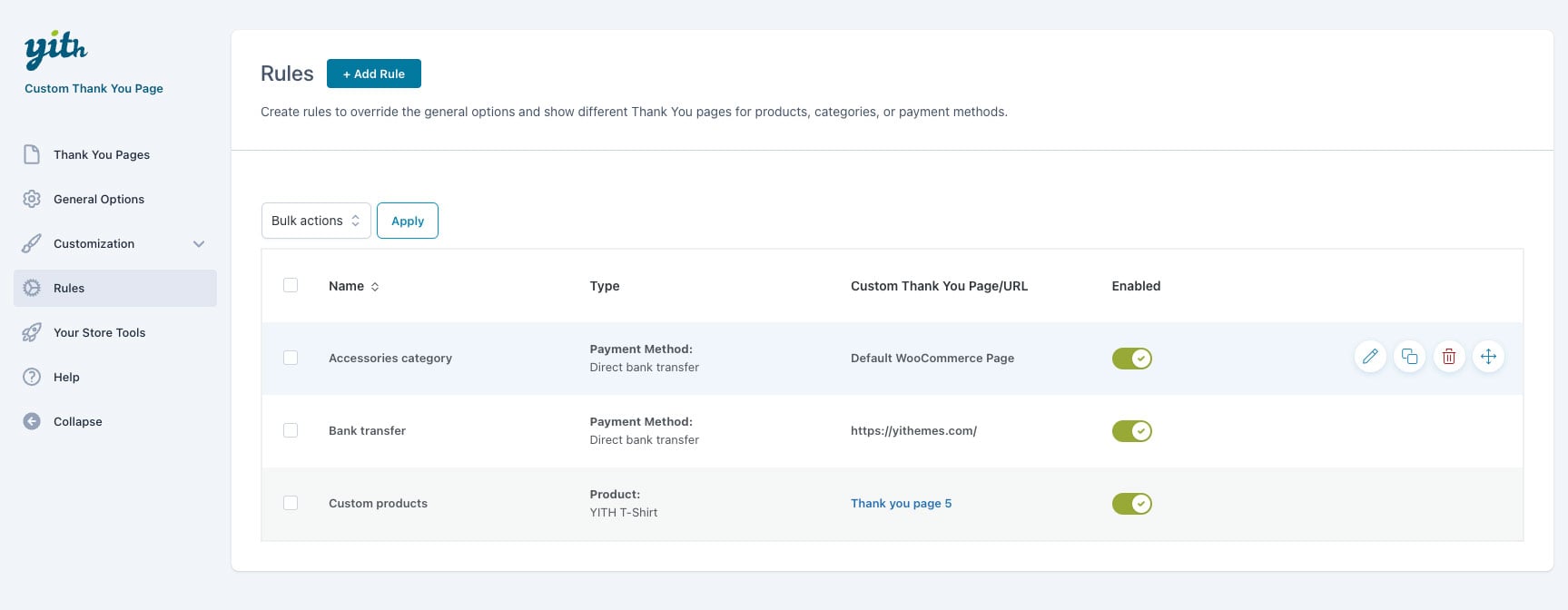Click the Help question mark icon

(32, 377)
